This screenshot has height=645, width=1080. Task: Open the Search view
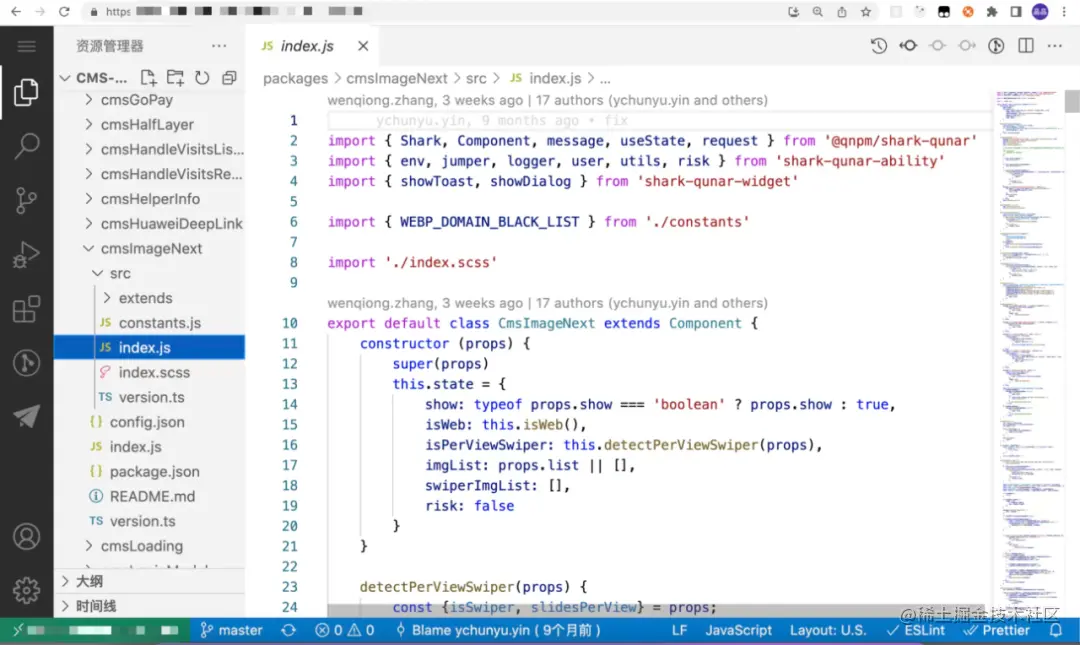tap(26, 145)
